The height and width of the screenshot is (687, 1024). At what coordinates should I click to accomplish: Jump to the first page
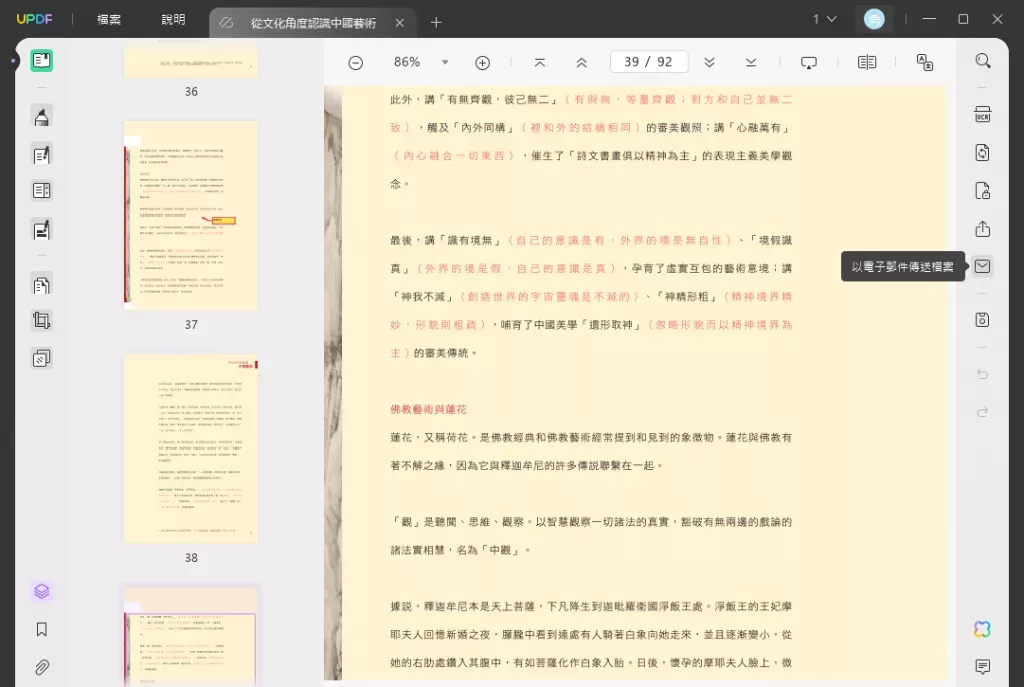click(x=539, y=63)
